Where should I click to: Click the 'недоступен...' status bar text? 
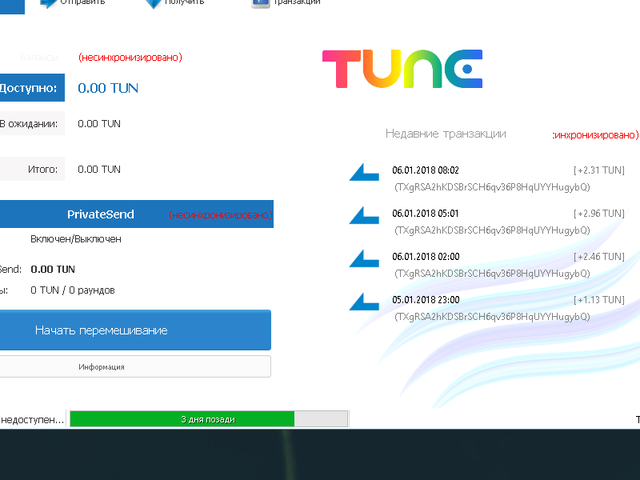pyautogui.click(x=32, y=420)
